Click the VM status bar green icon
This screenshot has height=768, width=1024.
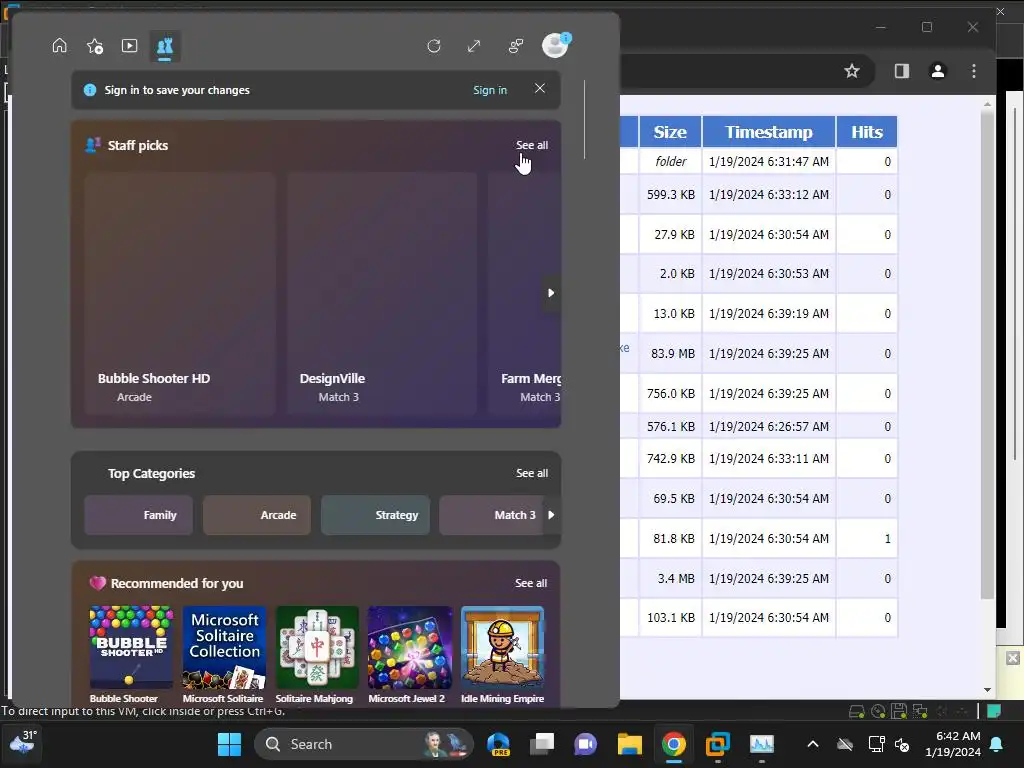coord(994,711)
